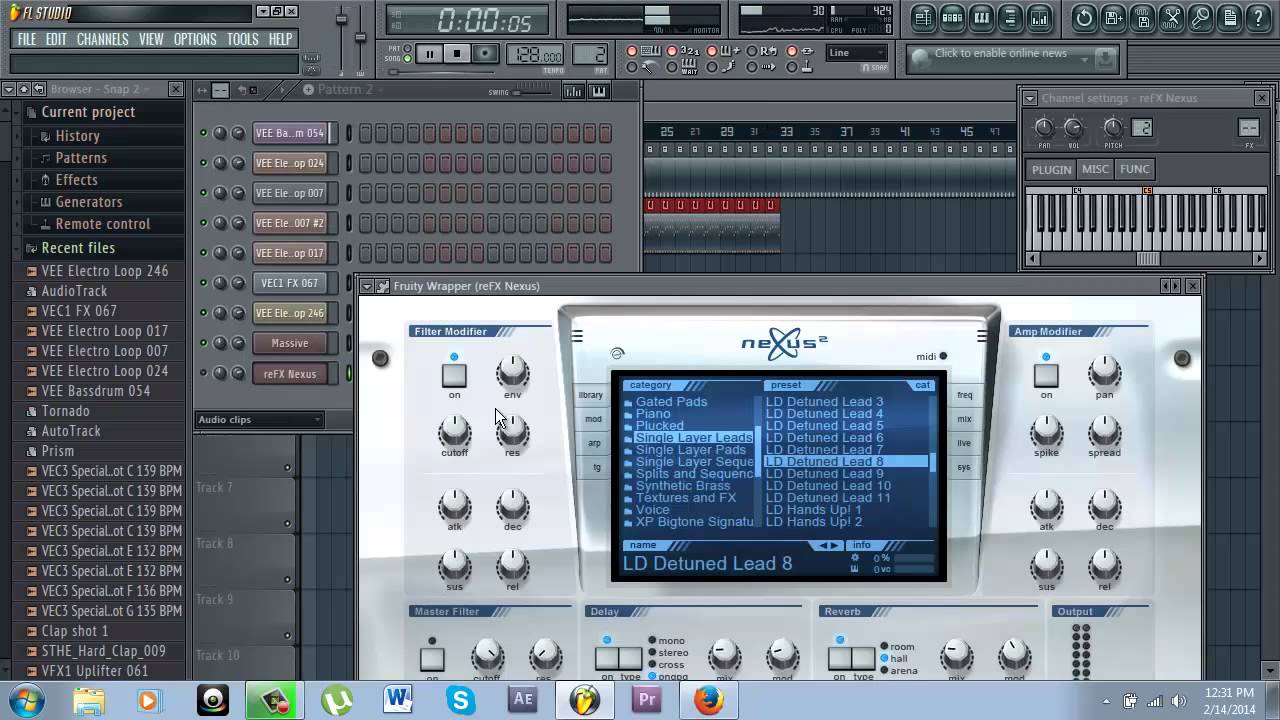Image resolution: width=1280 pixels, height=720 pixels.
Task: Open Adobe After Effects from the taskbar
Action: [x=522, y=700]
